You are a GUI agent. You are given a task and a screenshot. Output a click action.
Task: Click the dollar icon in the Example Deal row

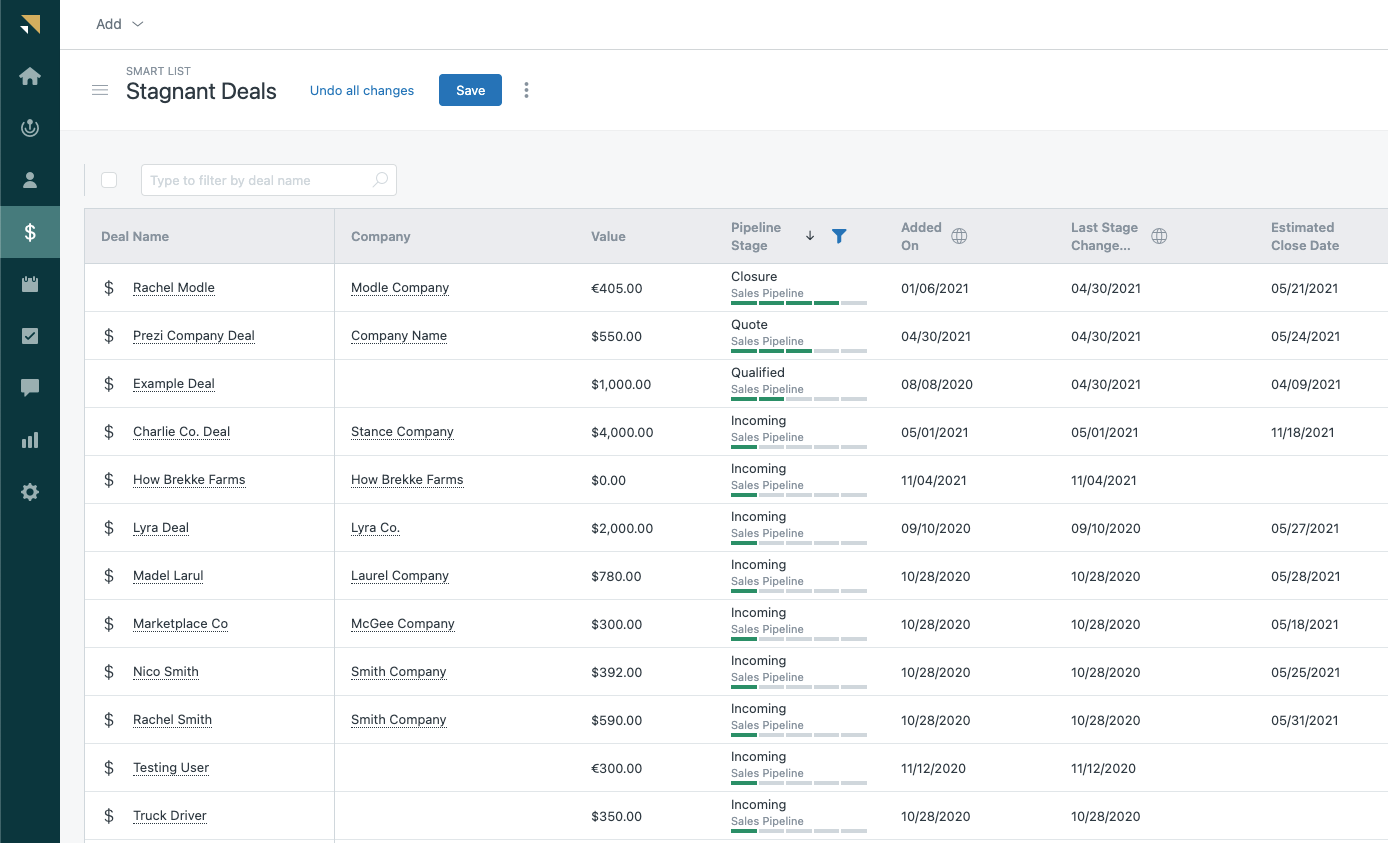click(x=109, y=384)
